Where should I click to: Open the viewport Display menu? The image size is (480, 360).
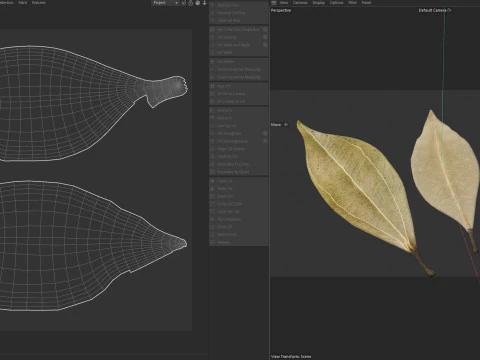coord(319,3)
